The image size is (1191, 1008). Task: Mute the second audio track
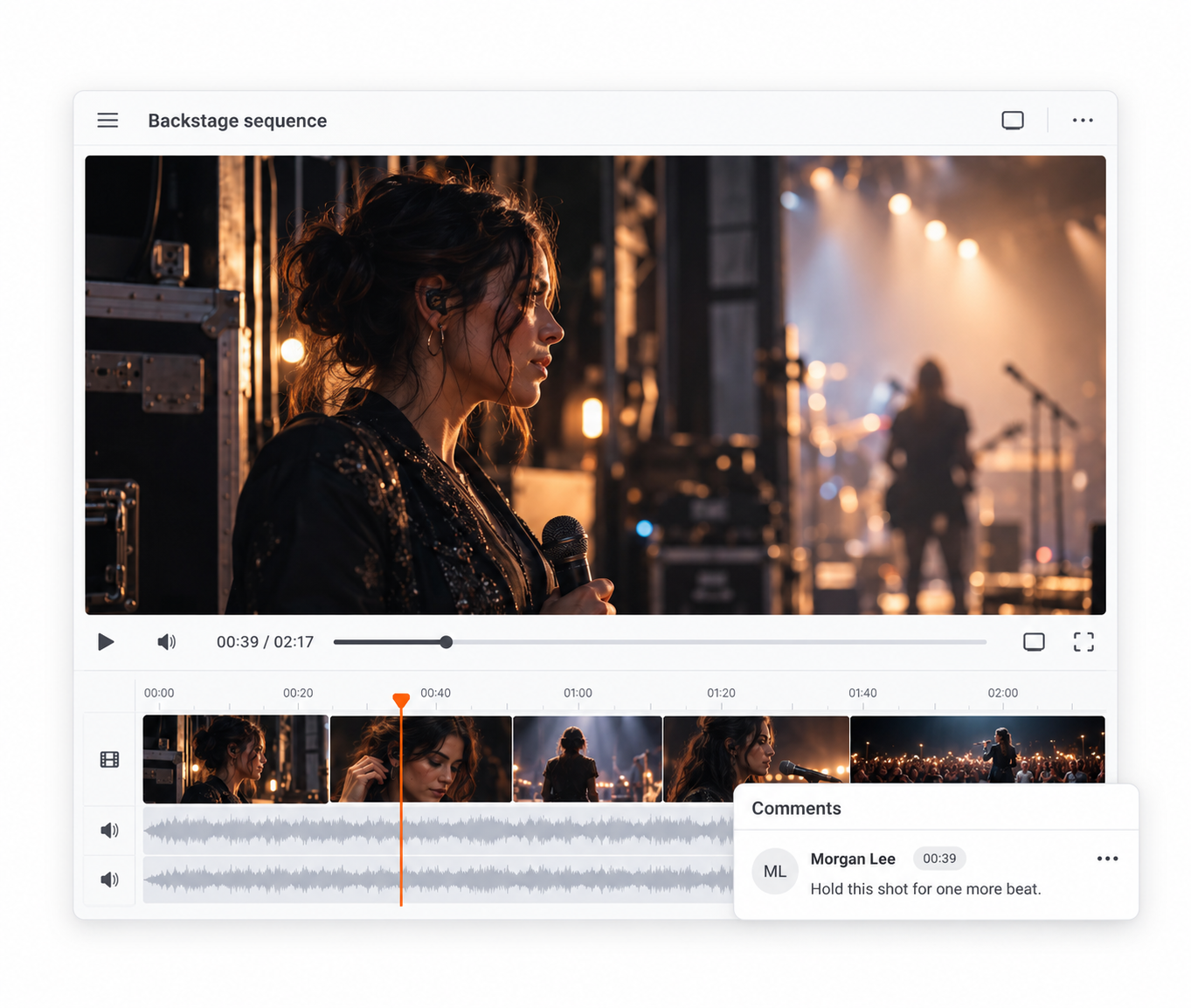(109, 879)
